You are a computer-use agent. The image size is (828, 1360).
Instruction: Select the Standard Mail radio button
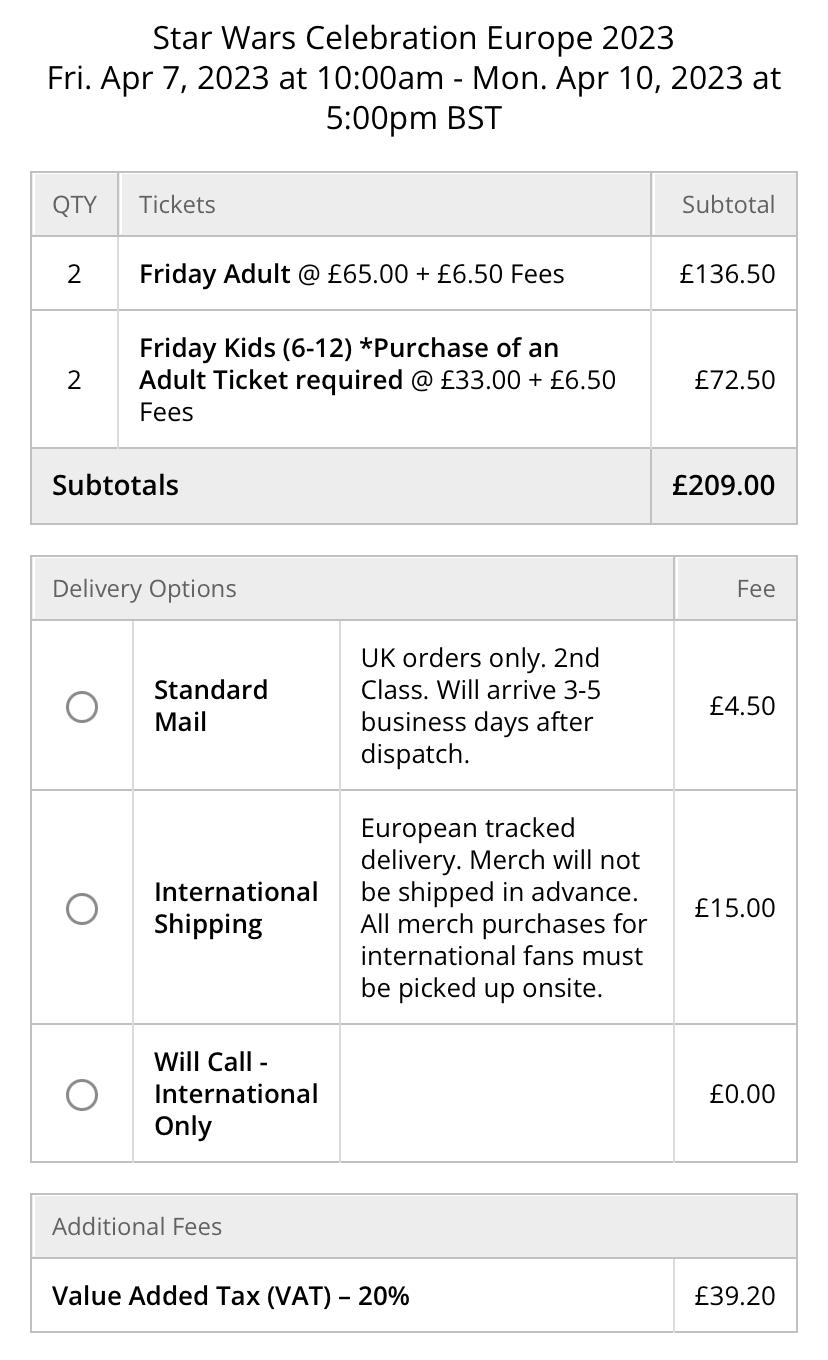pyautogui.click(x=82, y=707)
